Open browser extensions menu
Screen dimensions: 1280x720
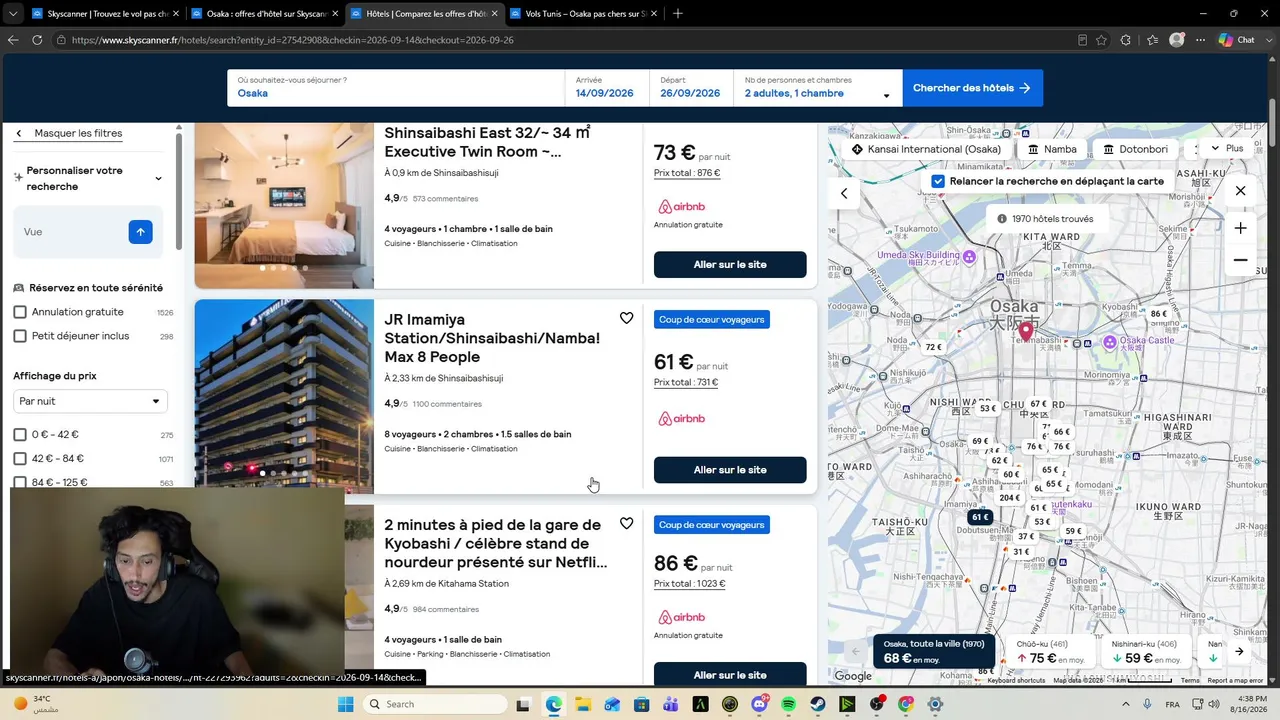click(x=1126, y=40)
